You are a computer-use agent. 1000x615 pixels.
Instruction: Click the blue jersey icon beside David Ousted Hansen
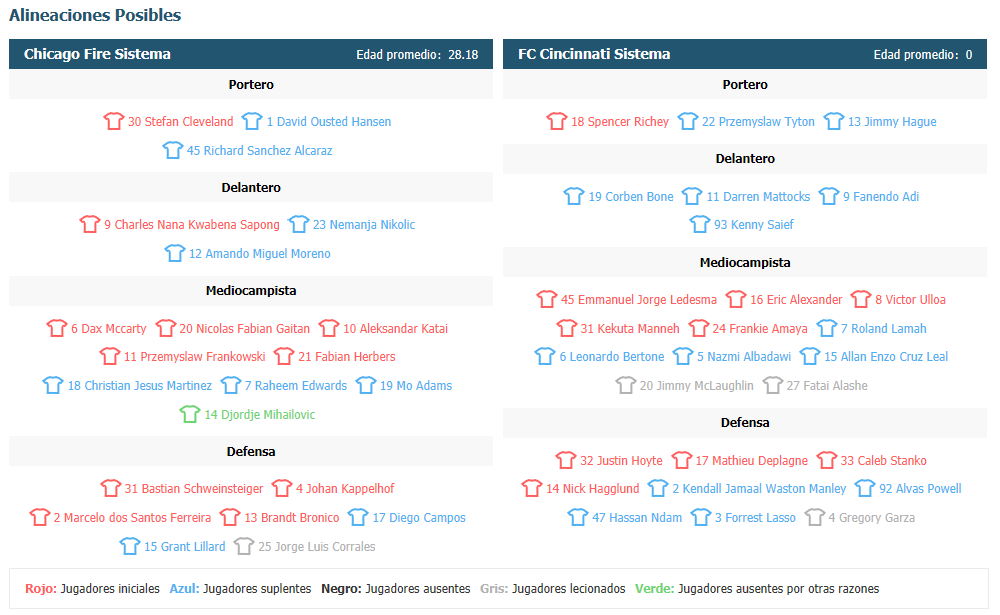252,121
